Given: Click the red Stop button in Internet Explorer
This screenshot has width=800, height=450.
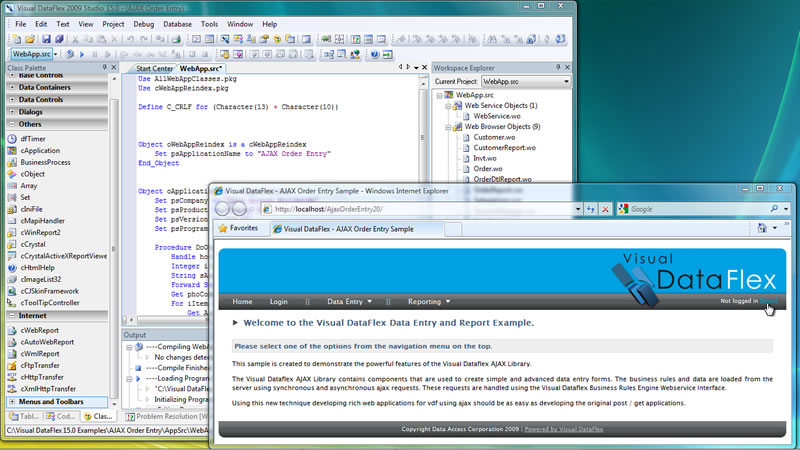Looking at the screenshot, I should coord(605,209).
